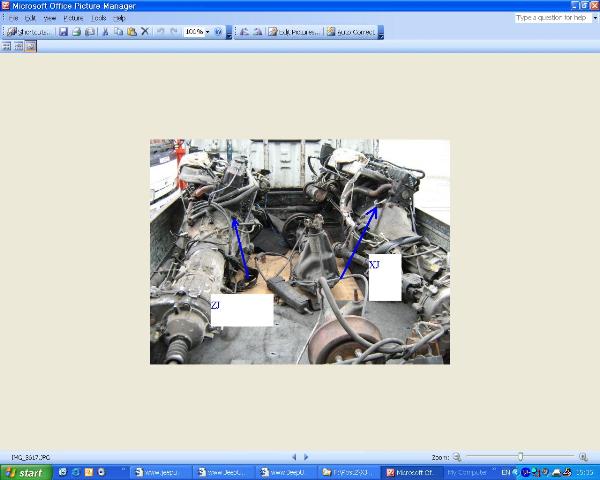Click the blue Help question mark icon

(x=218, y=32)
